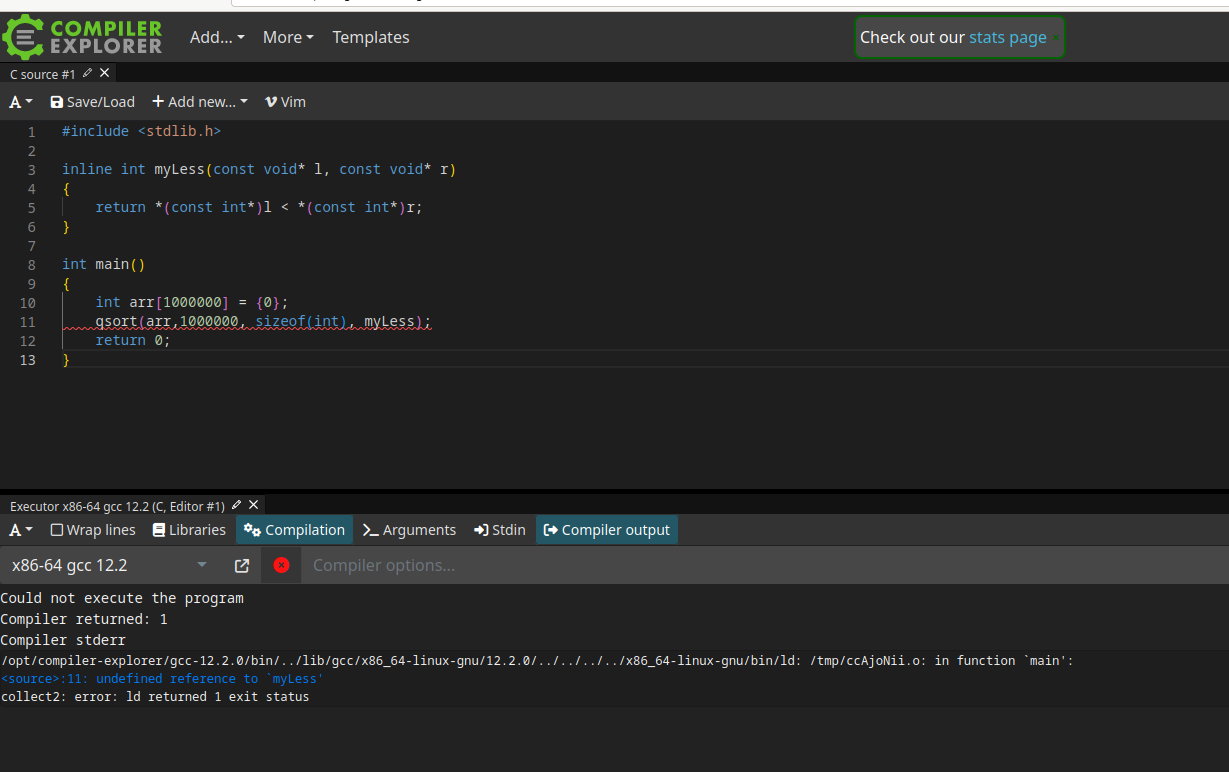Expand the More menu
Screen dimensions: 1229x772
point(288,37)
